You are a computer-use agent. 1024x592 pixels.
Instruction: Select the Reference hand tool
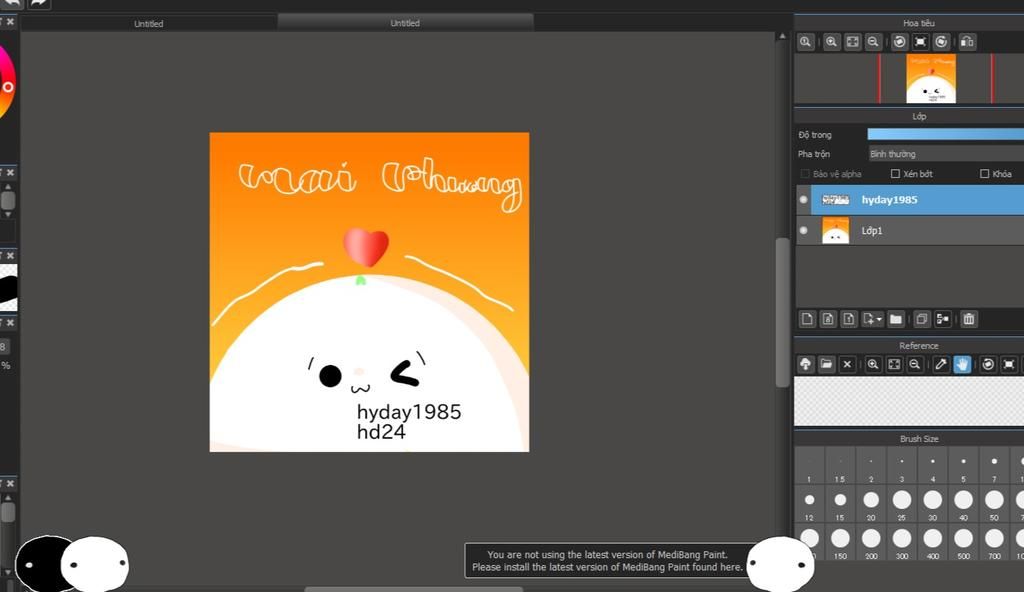962,364
